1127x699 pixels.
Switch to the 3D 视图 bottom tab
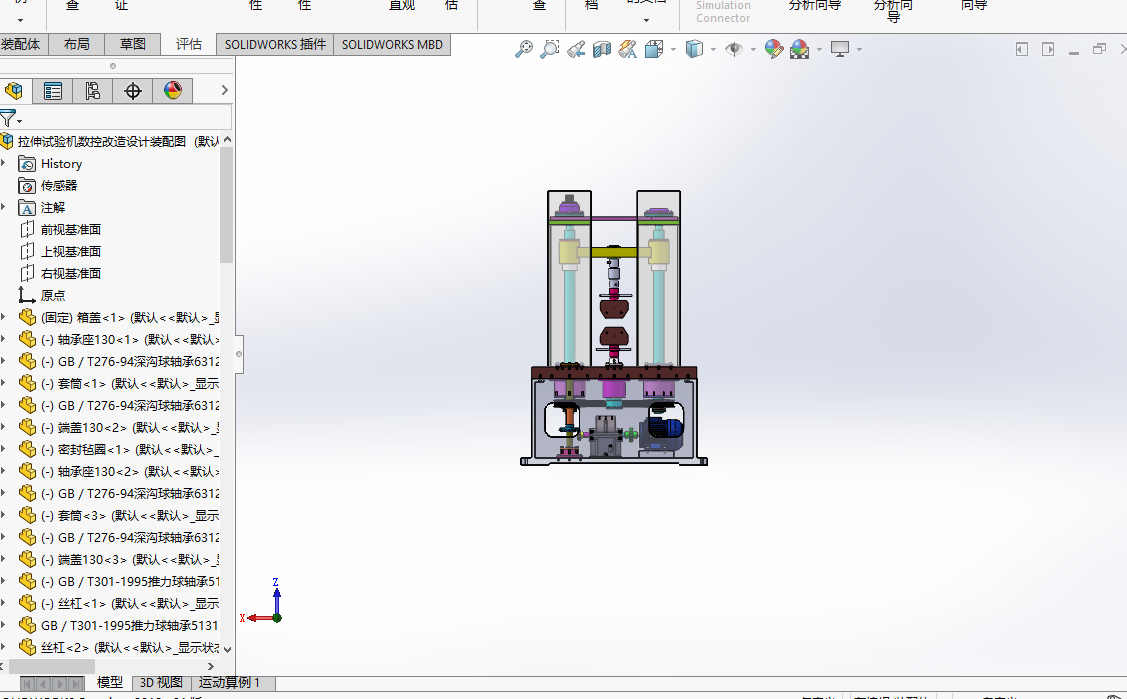pyautogui.click(x=161, y=682)
